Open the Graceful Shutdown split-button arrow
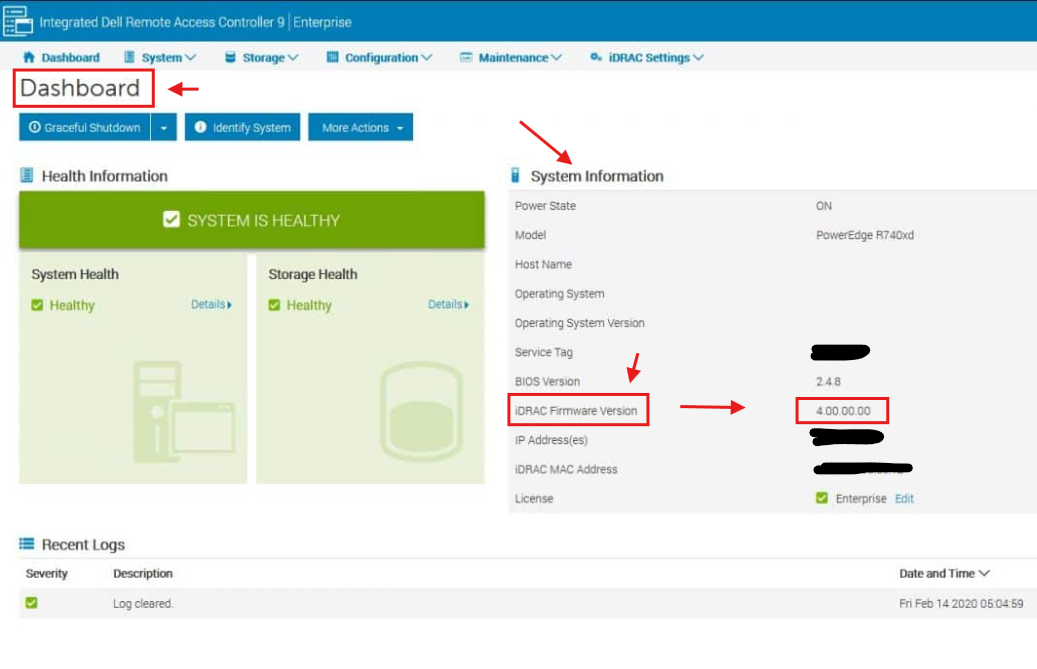This screenshot has height=669, width=1037. 163,127
